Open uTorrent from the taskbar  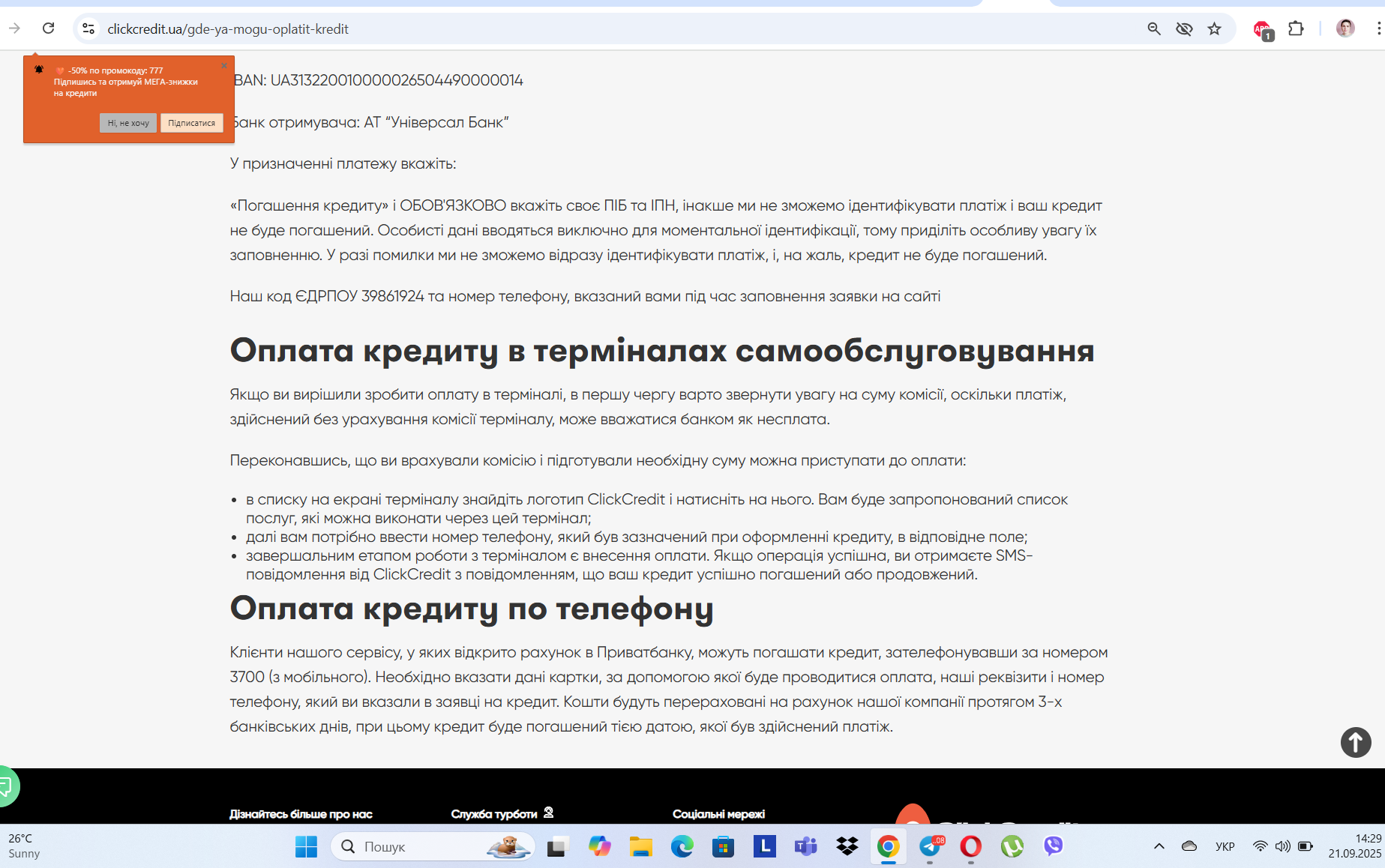pos(1012,847)
